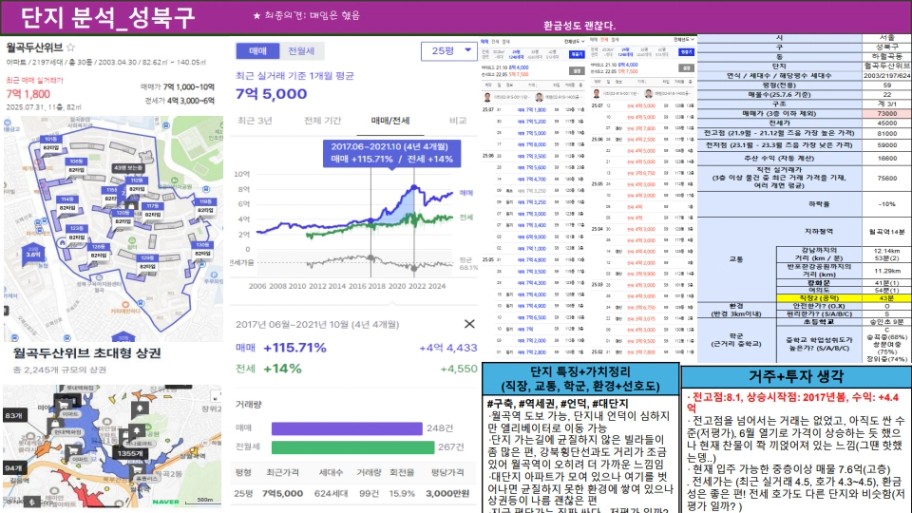Click the 7억 5,200 row in 매매 list
Viewport: 912px width, 513px height.
(532, 122)
